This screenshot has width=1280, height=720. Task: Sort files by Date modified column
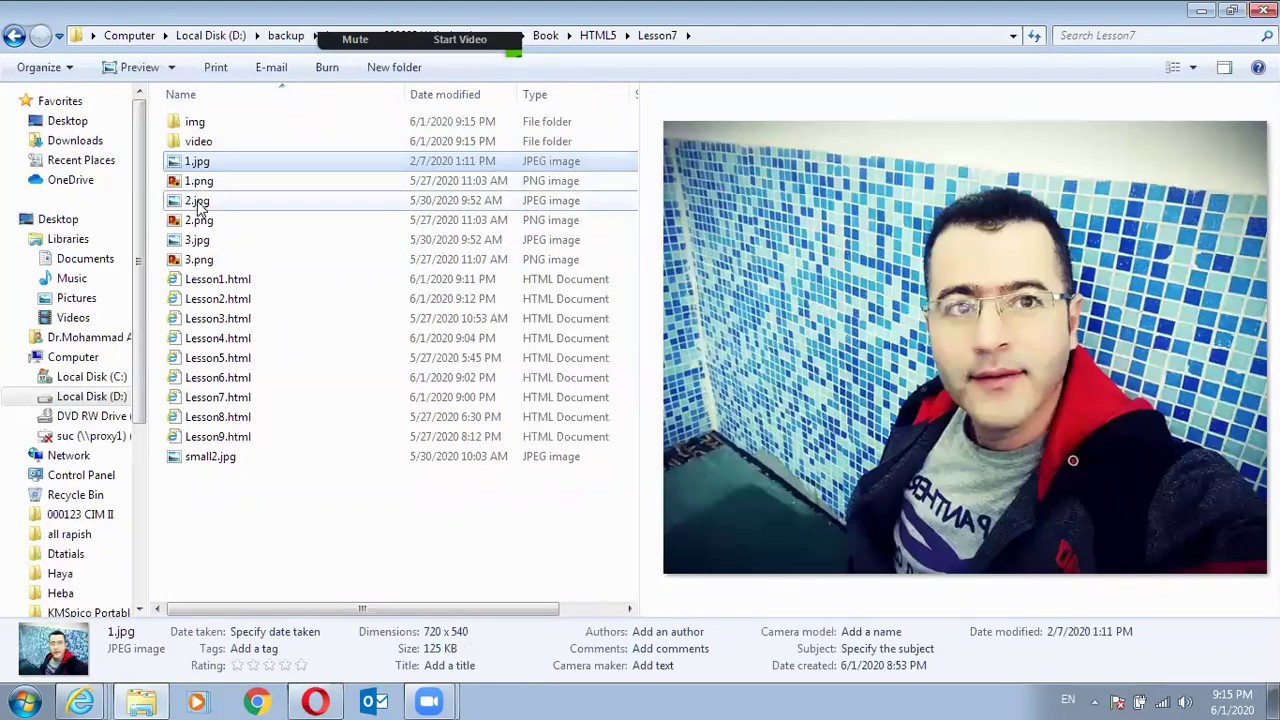[x=444, y=95]
